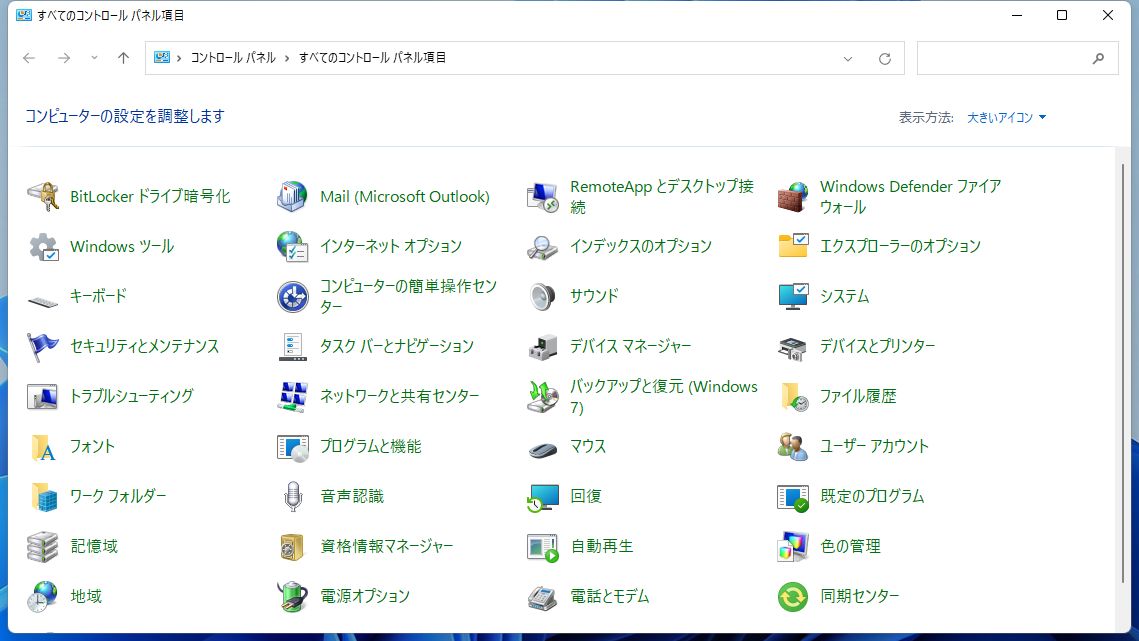Open the ユーザー アカウント people icon
The image size is (1139, 641).
click(793, 446)
